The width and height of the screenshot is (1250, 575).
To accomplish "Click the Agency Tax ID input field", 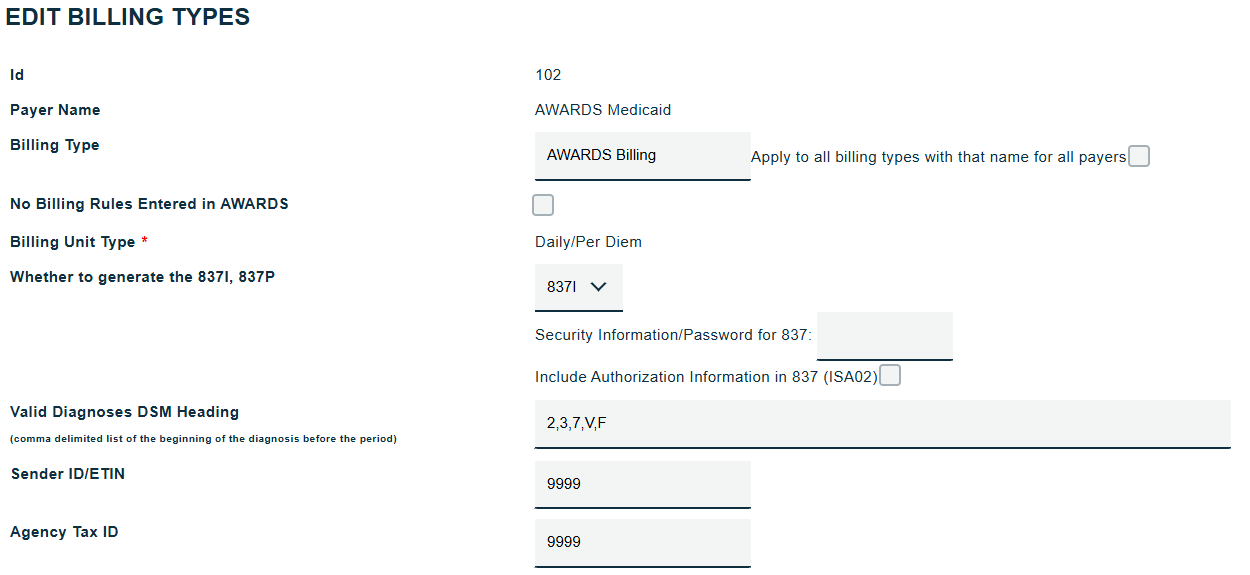I will point(643,543).
